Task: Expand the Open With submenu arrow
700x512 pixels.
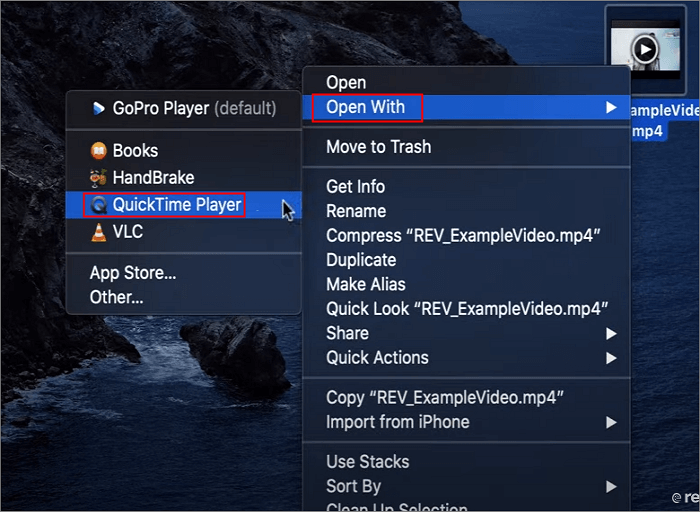Action: (611, 107)
